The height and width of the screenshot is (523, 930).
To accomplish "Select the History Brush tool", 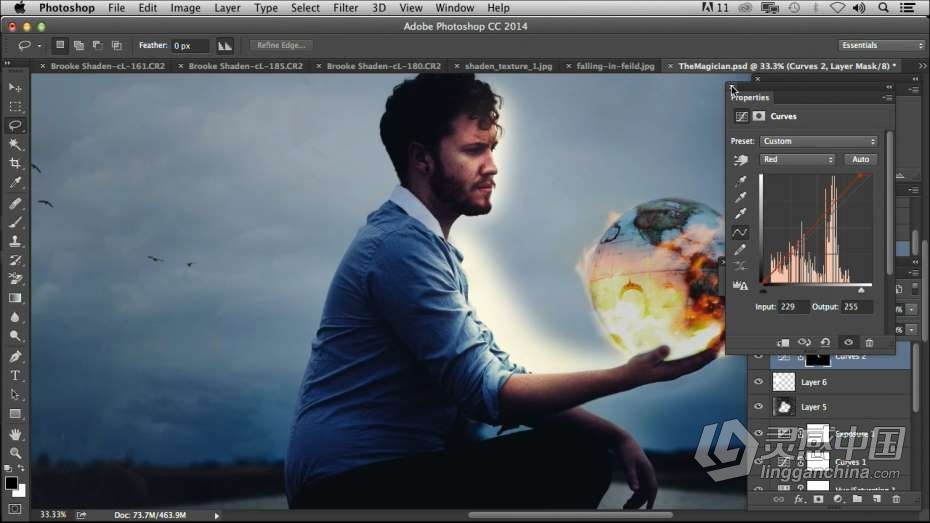I will click(15, 260).
